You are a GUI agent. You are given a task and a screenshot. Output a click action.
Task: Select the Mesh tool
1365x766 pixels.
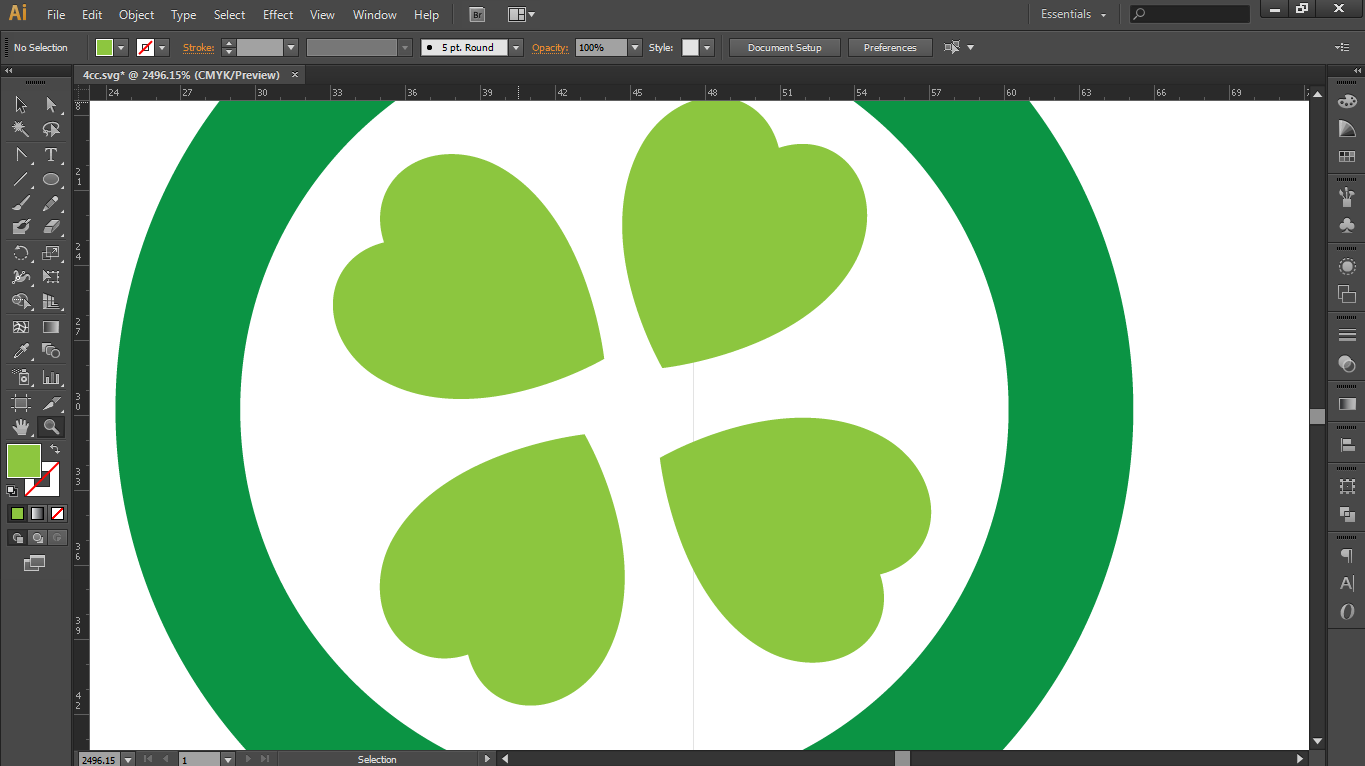[x=21, y=327]
